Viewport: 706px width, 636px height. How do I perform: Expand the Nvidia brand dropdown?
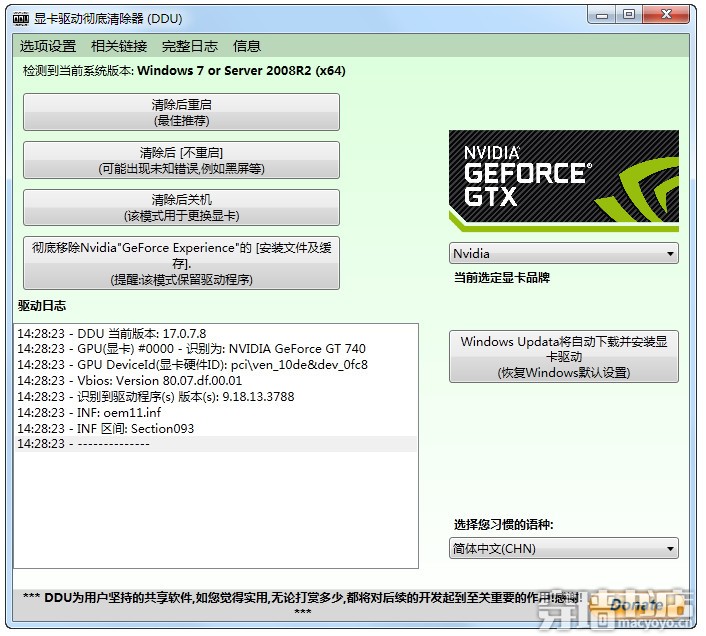tap(564, 253)
